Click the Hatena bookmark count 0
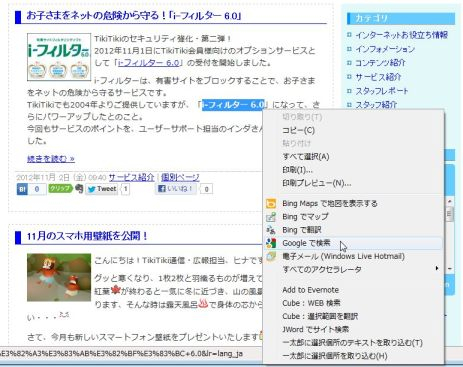The width and height of the screenshot is (463, 367). [37, 189]
